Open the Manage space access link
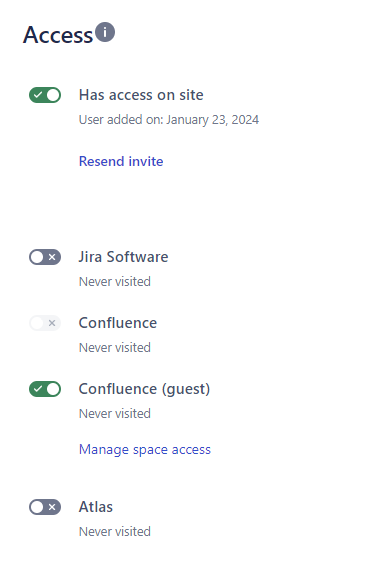 (x=145, y=450)
